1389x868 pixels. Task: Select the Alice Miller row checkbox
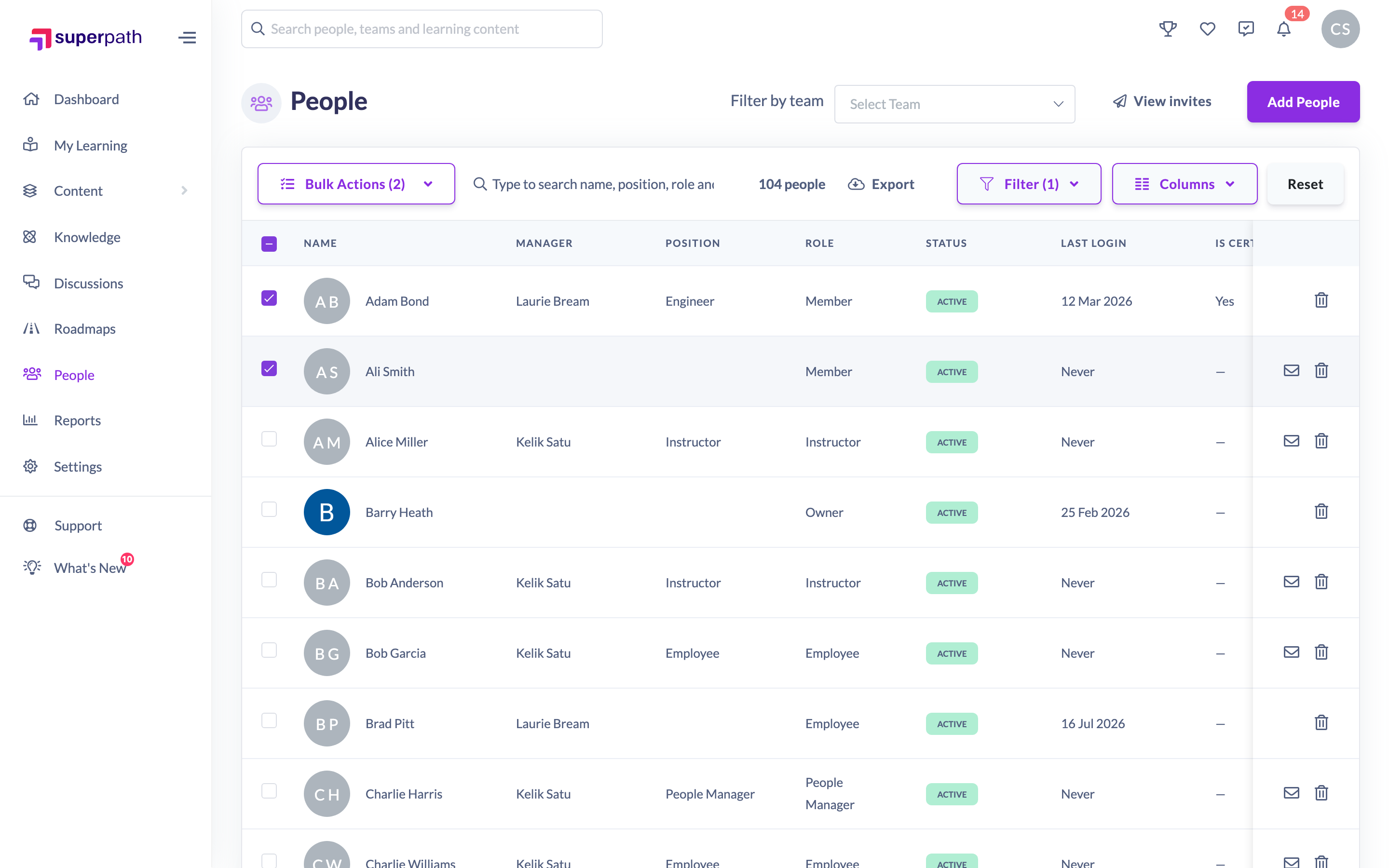tap(269, 439)
